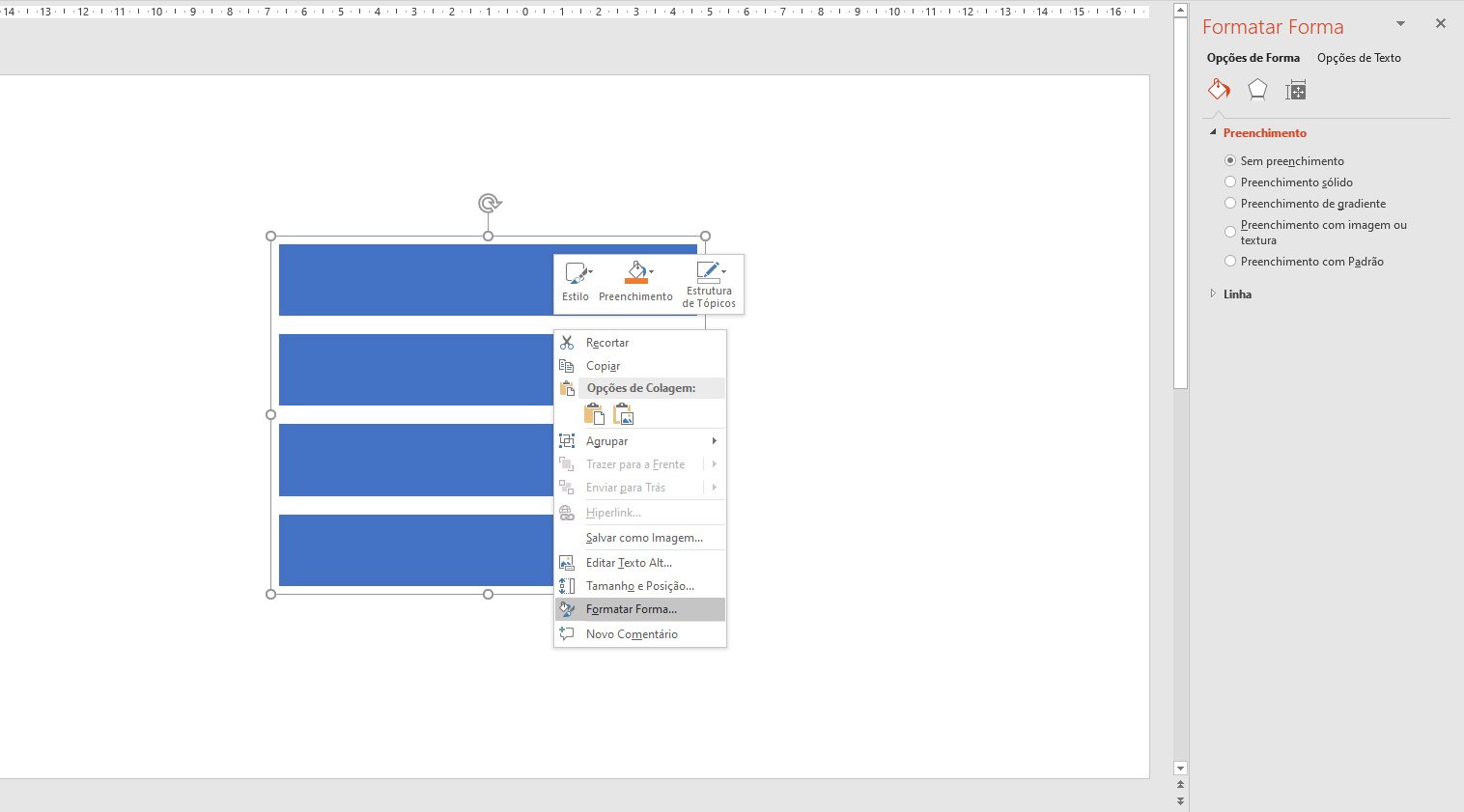This screenshot has width=1464, height=812.
Task: Choose Salvar como Imagem menu item
Action: [640, 538]
